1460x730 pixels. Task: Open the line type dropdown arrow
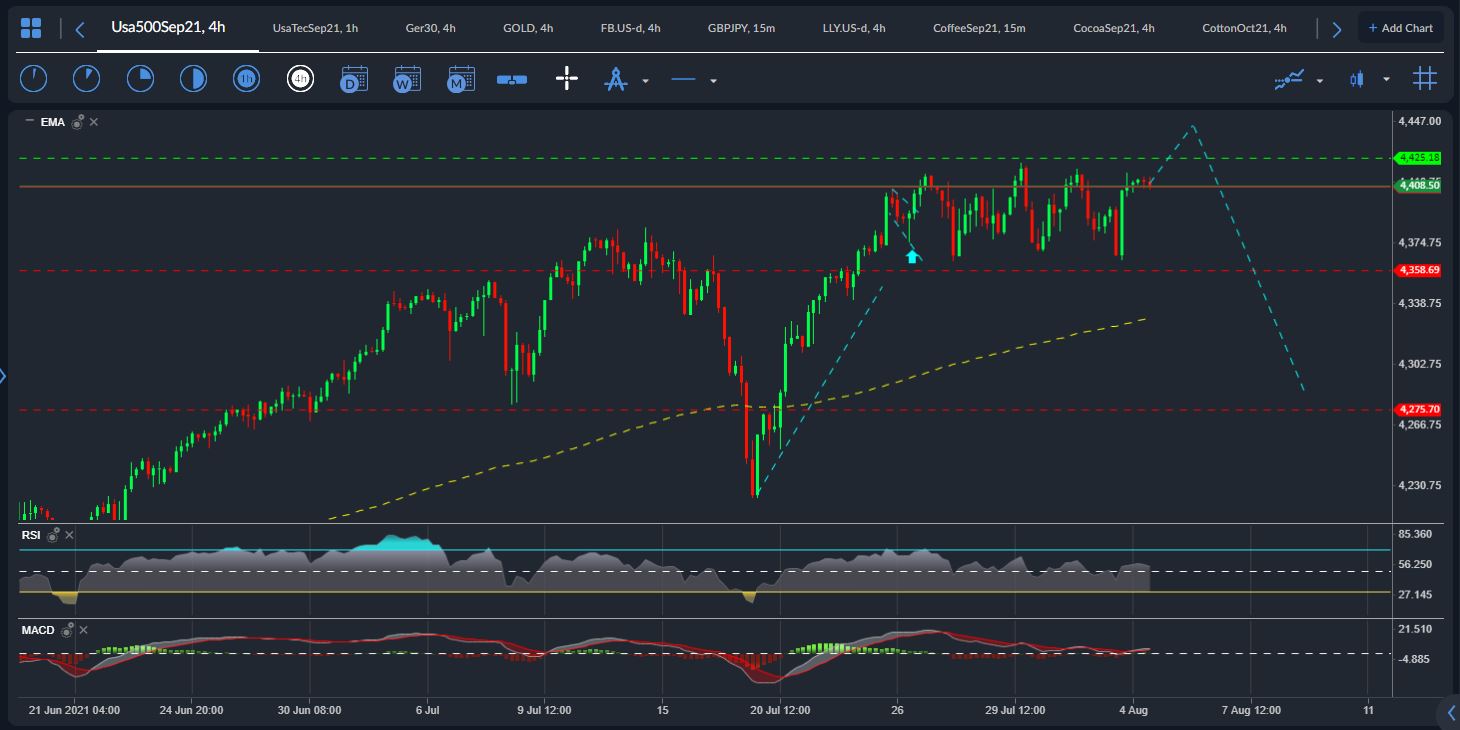point(713,81)
